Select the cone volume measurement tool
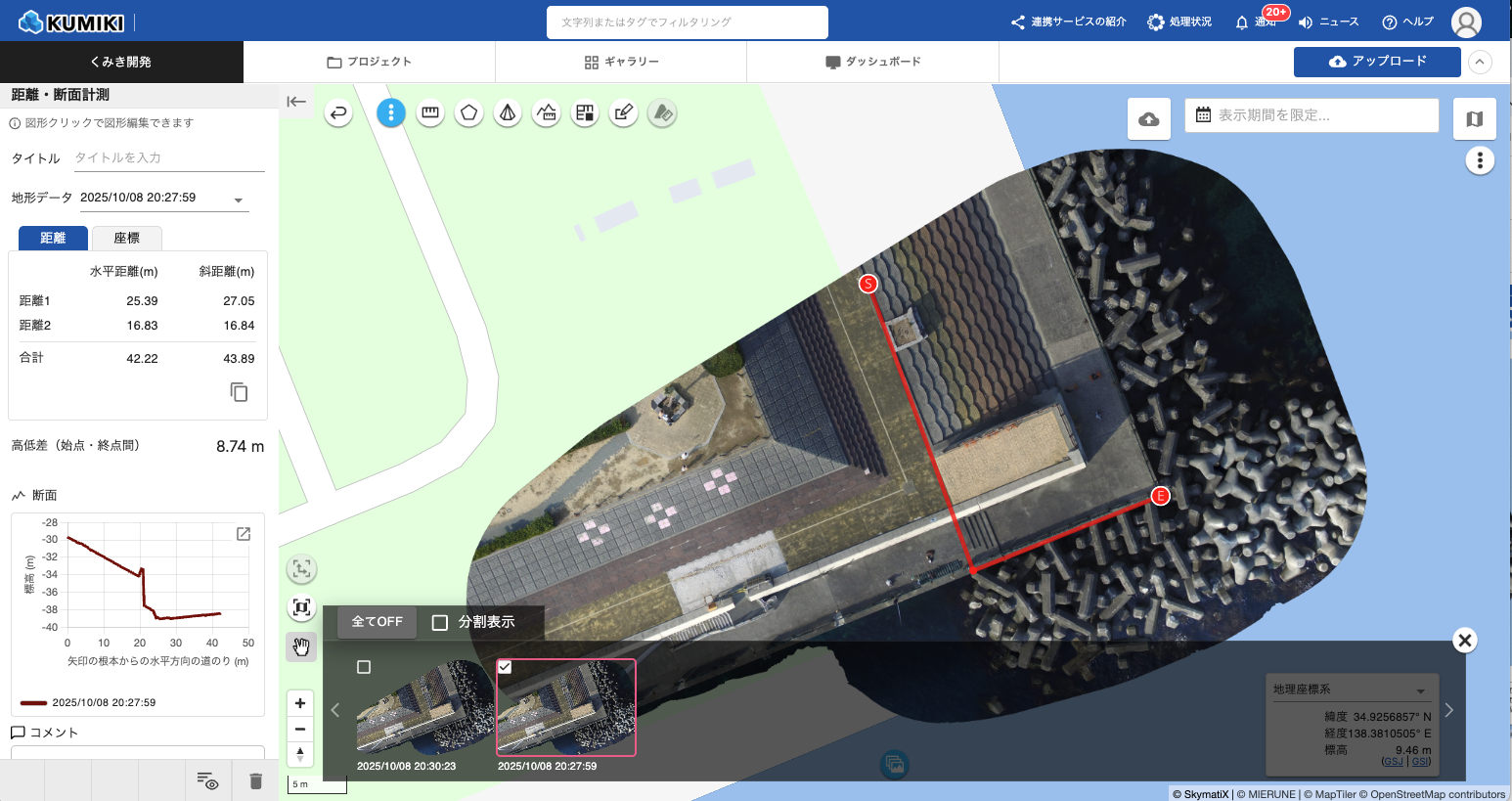This screenshot has height=801, width=1512. pos(508,113)
